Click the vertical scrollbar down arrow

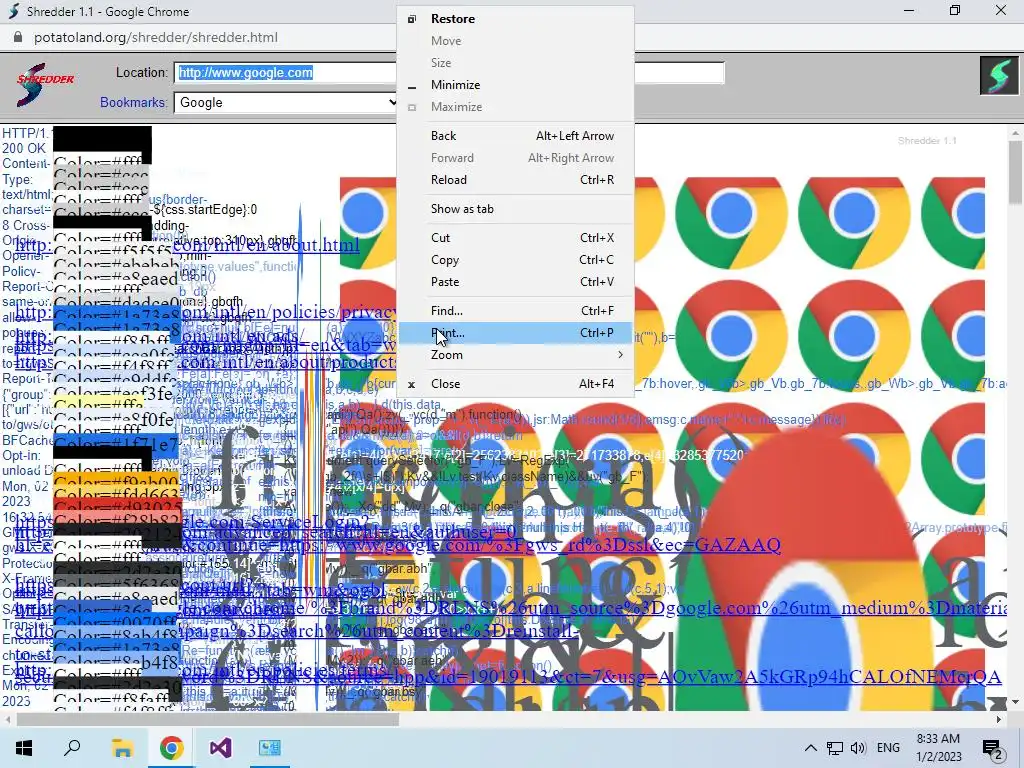coord(1015,702)
